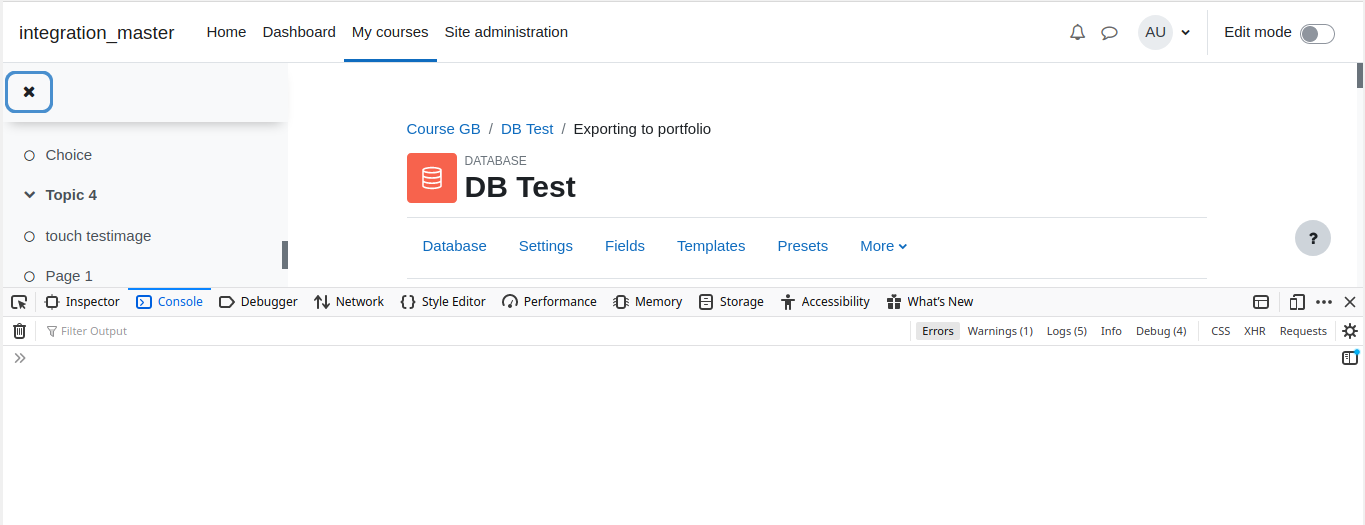This screenshot has height=525, width=1365.
Task: Toggle the Info console filter
Action: [x=1111, y=331]
